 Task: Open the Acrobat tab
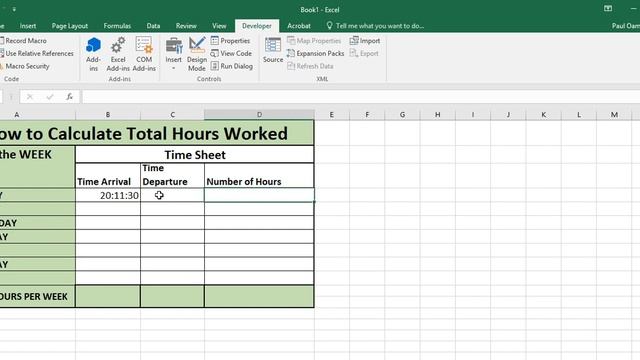[299, 26]
